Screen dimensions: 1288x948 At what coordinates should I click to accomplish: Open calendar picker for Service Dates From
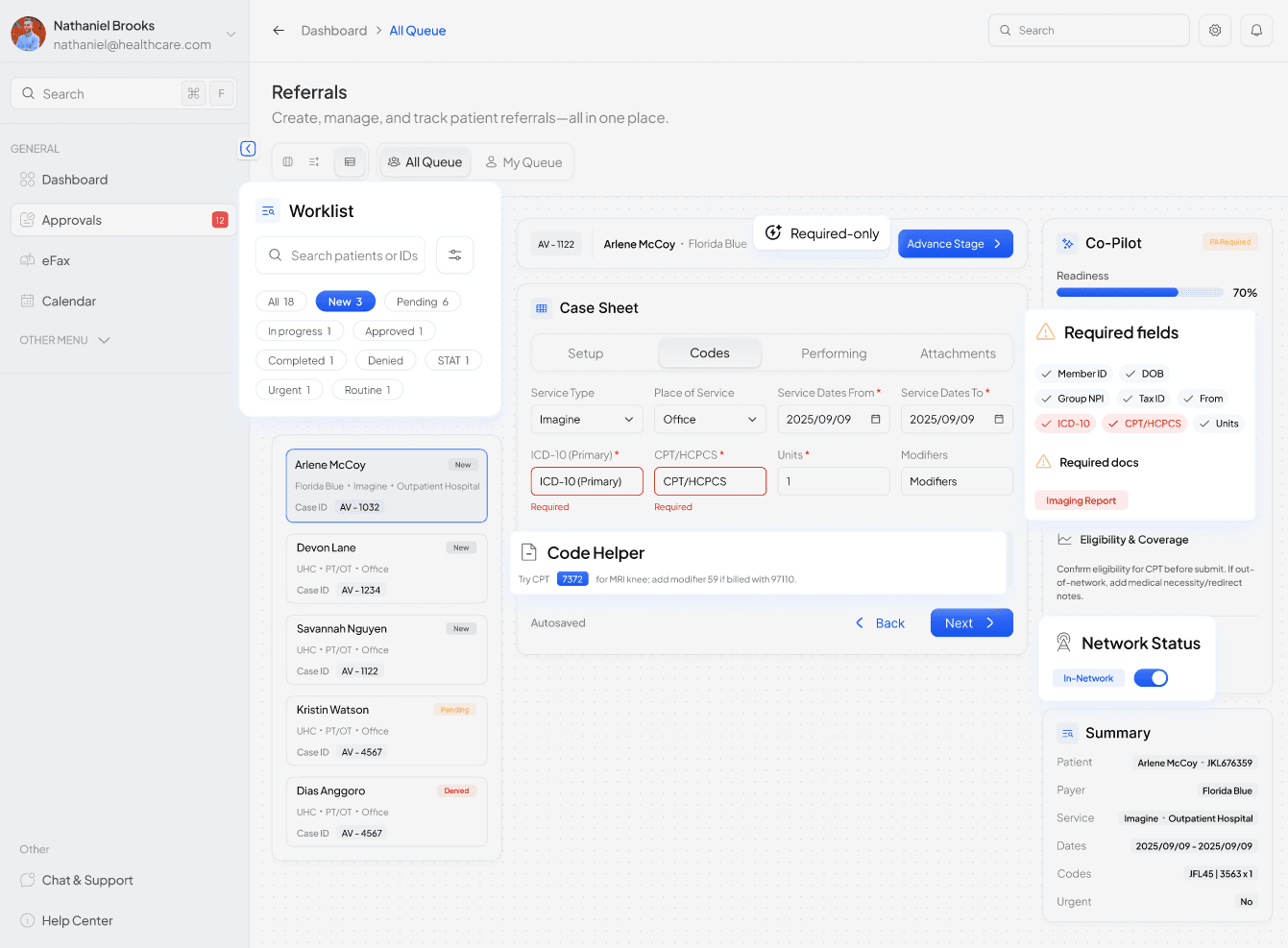tap(875, 420)
